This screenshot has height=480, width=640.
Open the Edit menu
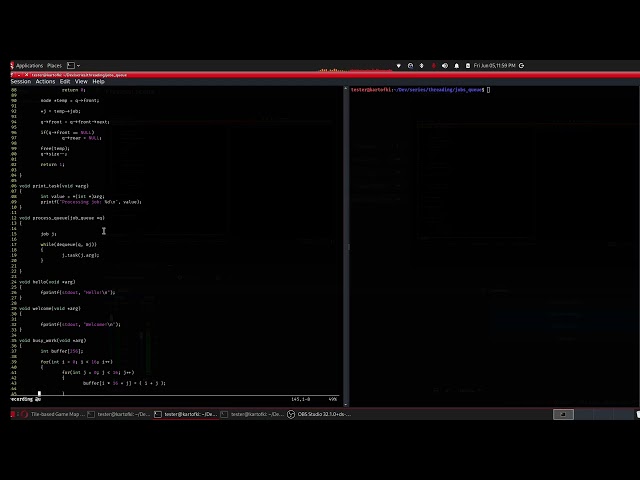pyautogui.click(x=65, y=81)
